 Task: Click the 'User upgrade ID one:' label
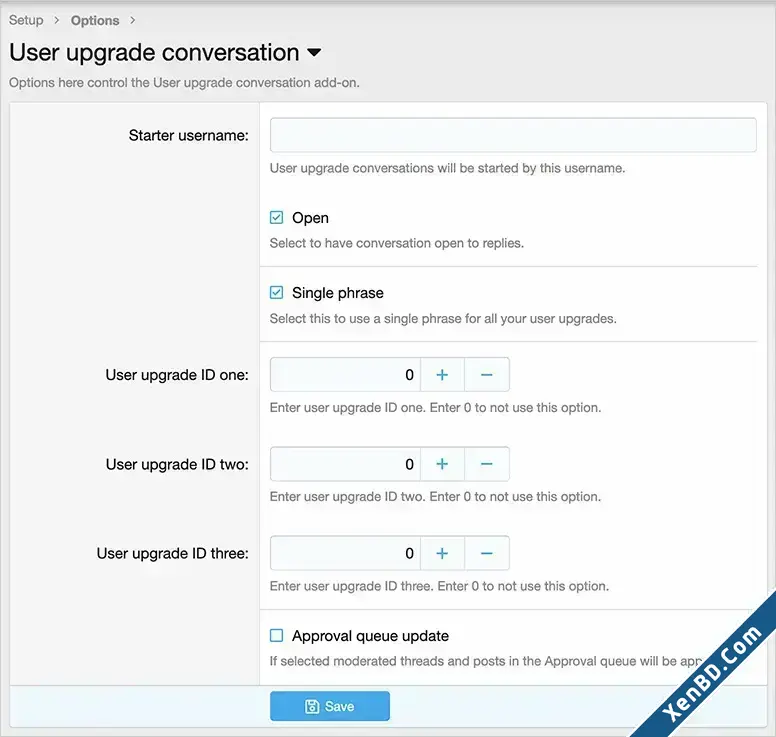[x=177, y=375]
